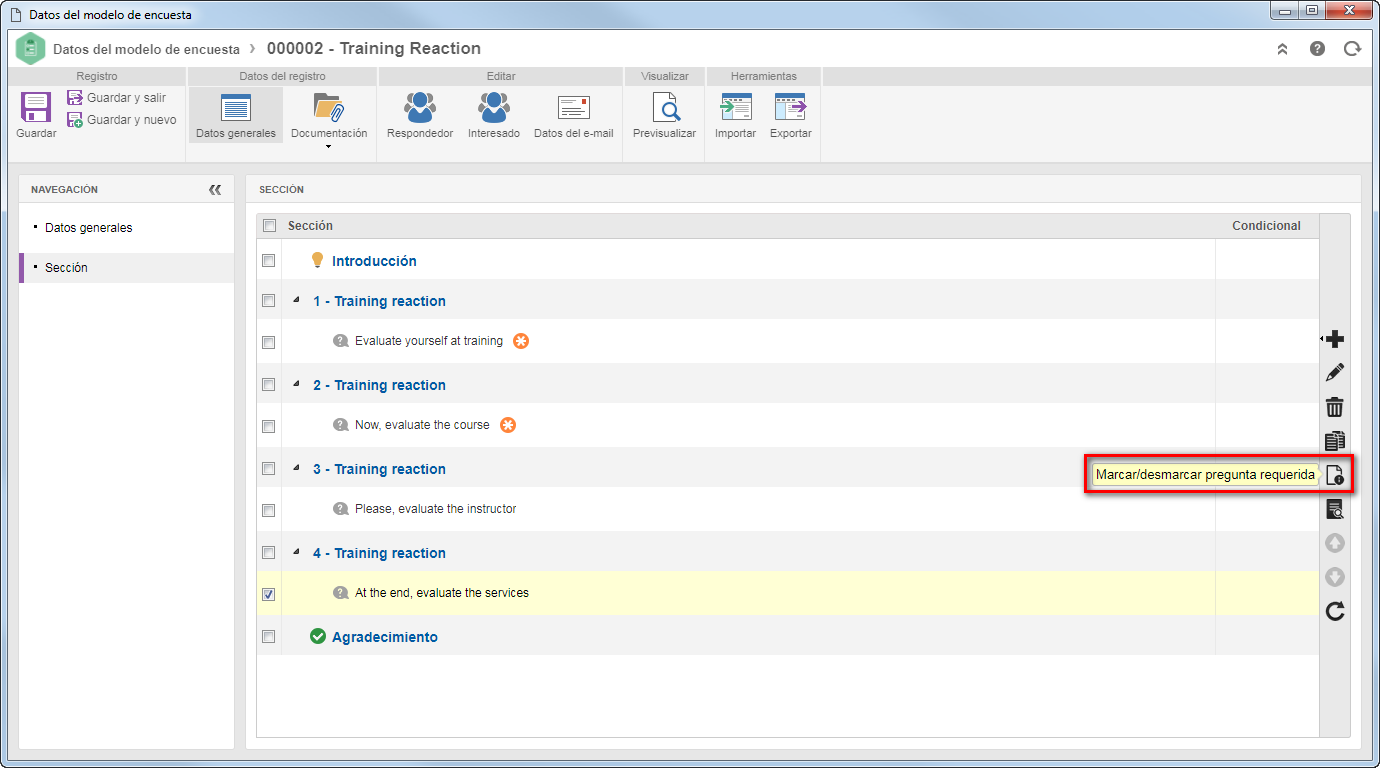This screenshot has height=768, width=1380.
Task: Open the Respondedor editor
Action: [420, 116]
